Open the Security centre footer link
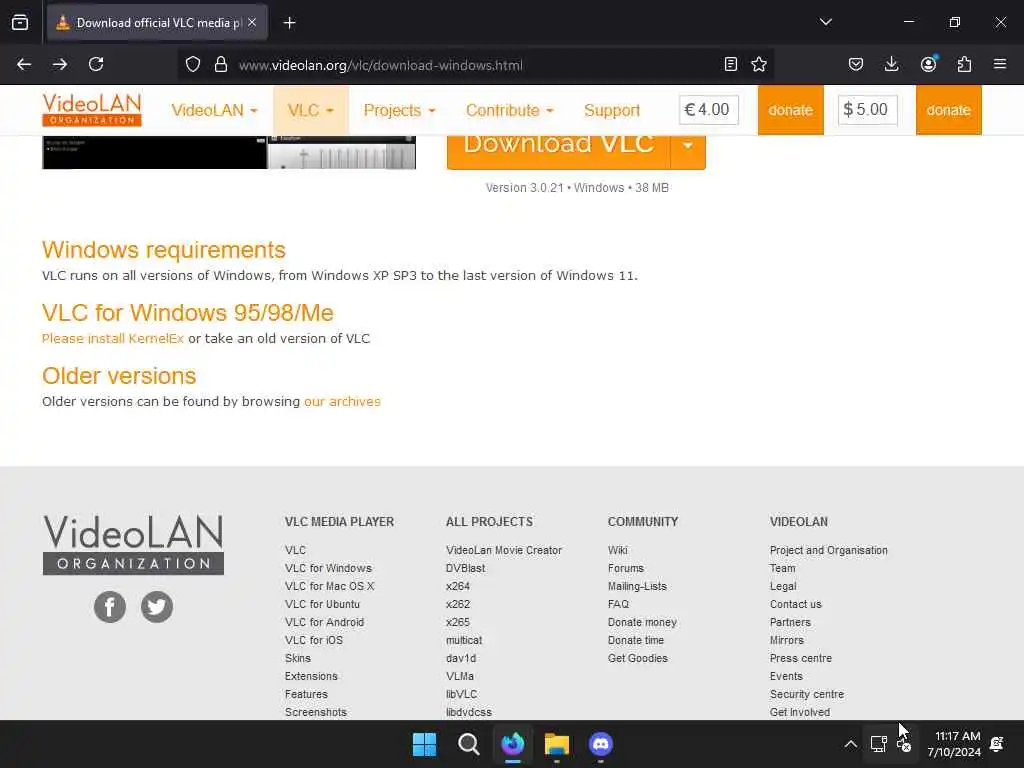Viewport: 1024px width, 768px height. [x=807, y=694]
